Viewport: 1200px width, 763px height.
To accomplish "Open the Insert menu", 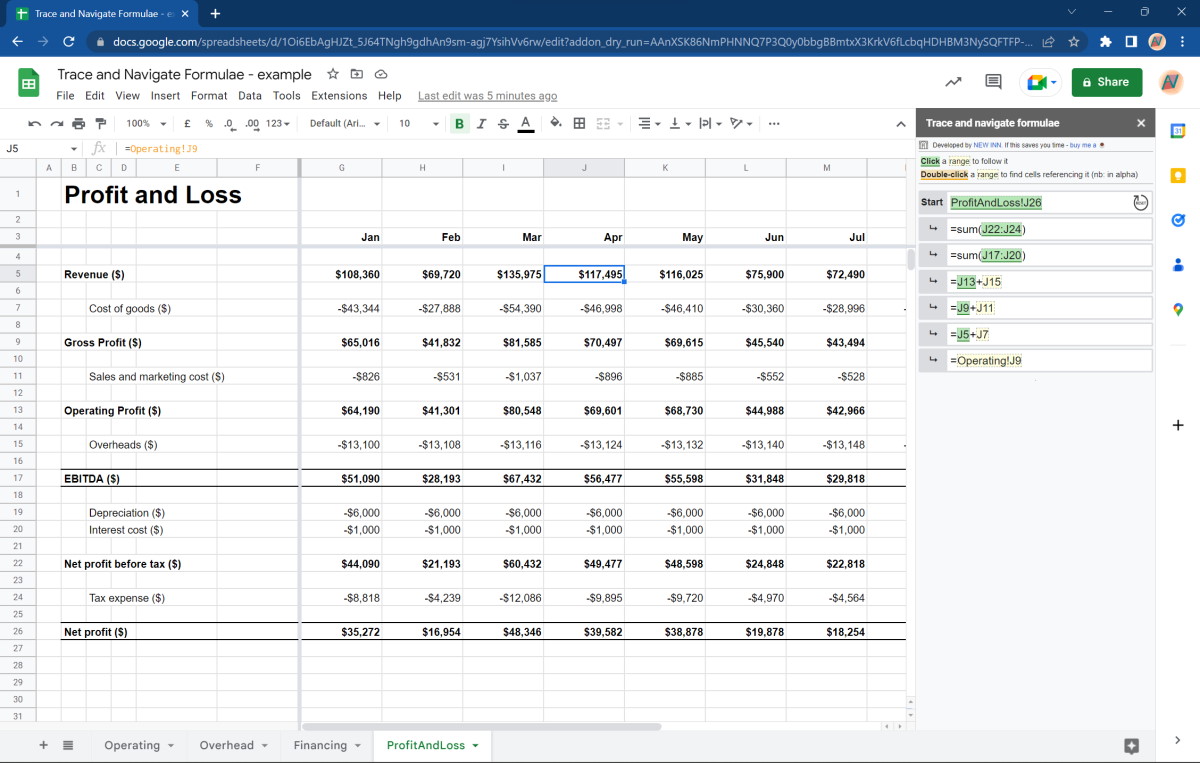I will [165, 96].
